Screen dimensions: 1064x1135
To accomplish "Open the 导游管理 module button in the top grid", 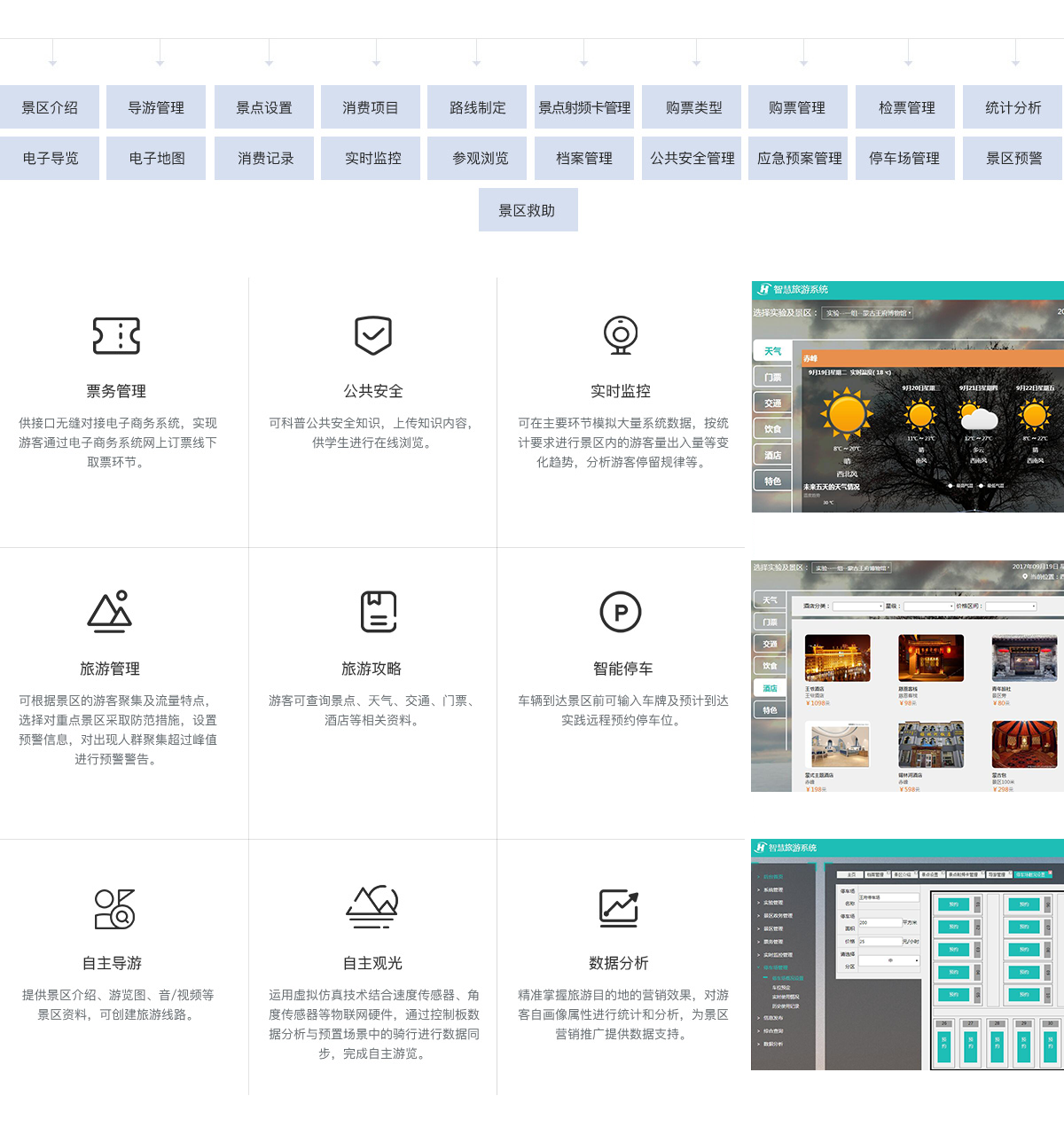I will [156, 107].
